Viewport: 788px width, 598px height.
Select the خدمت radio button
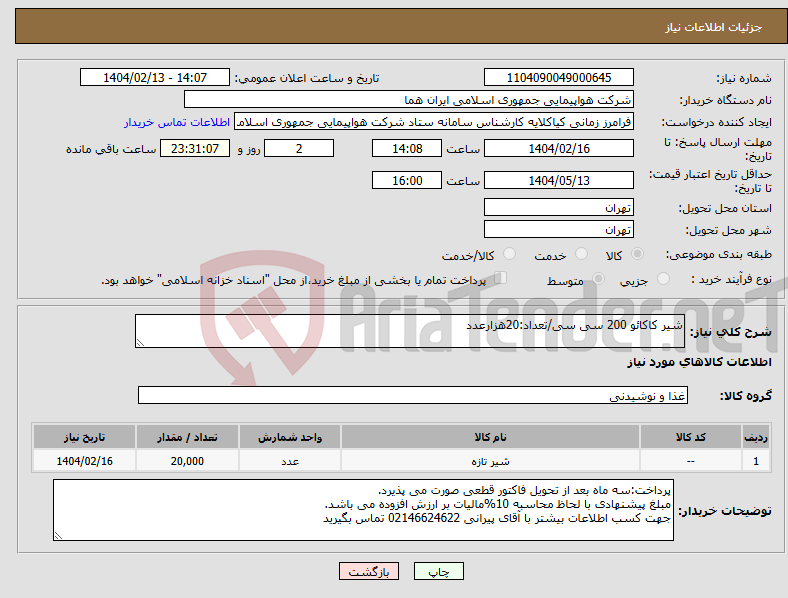[x=581, y=254]
